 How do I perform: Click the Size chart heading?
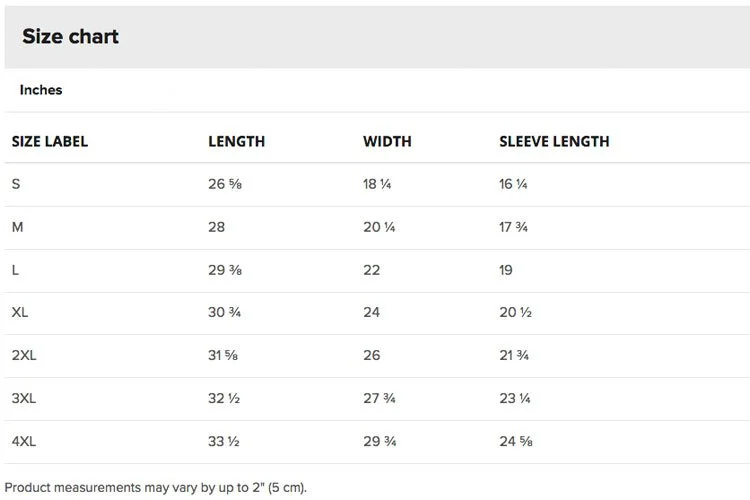(70, 36)
